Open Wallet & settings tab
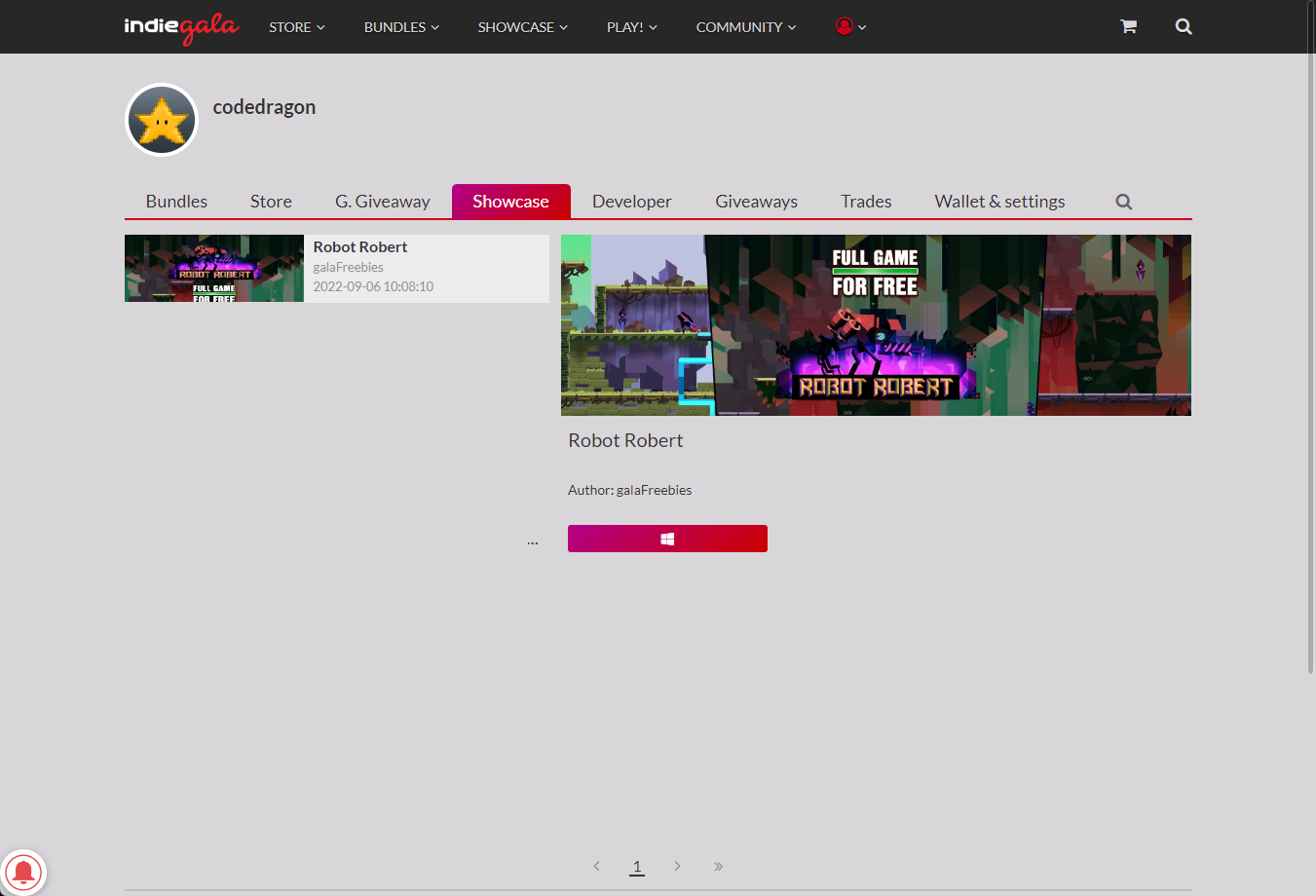This screenshot has width=1316, height=896. (x=999, y=202)
